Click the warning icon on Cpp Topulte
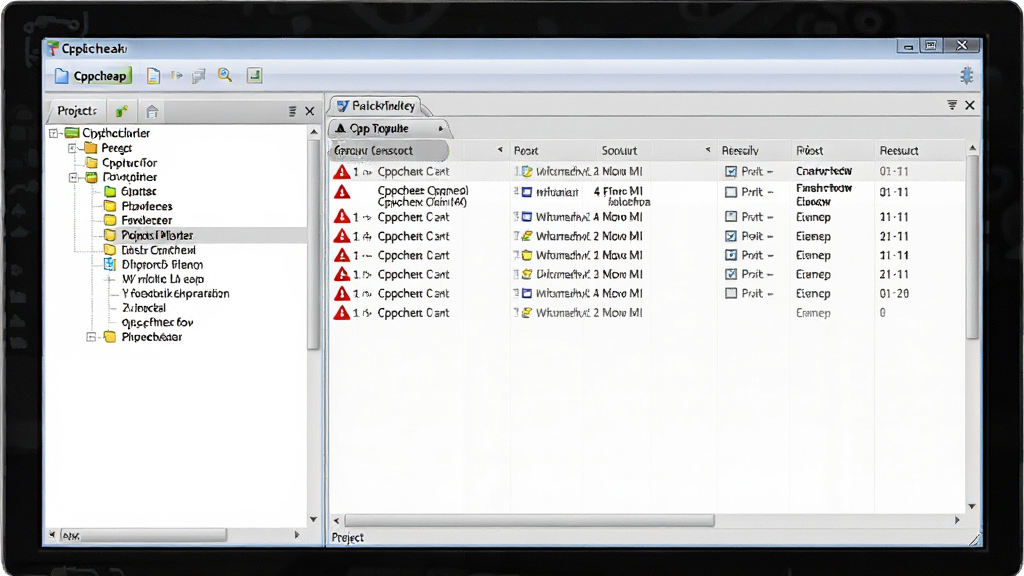 click(x=340, y=129)
